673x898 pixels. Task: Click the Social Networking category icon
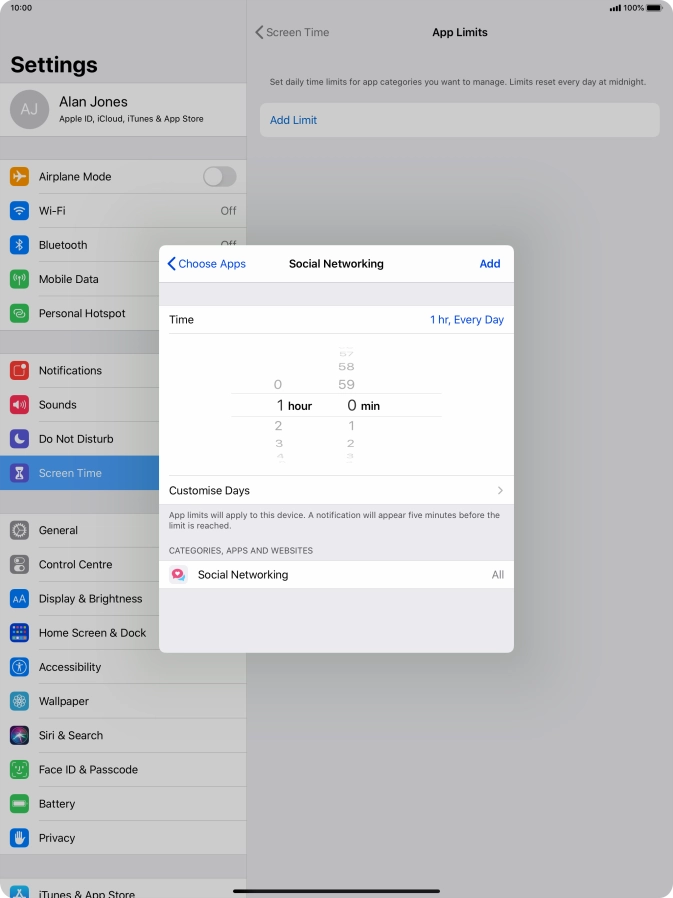pos(178,575)
